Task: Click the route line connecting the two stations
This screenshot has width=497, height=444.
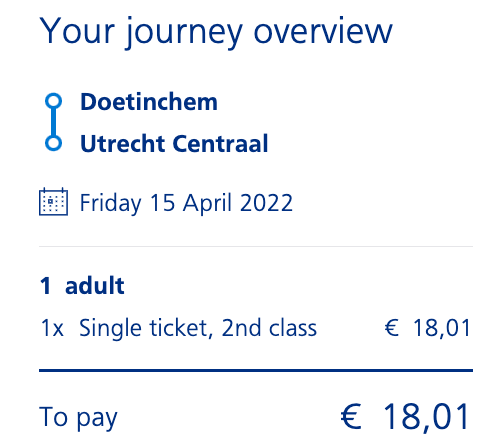Action: click(54, 122)
